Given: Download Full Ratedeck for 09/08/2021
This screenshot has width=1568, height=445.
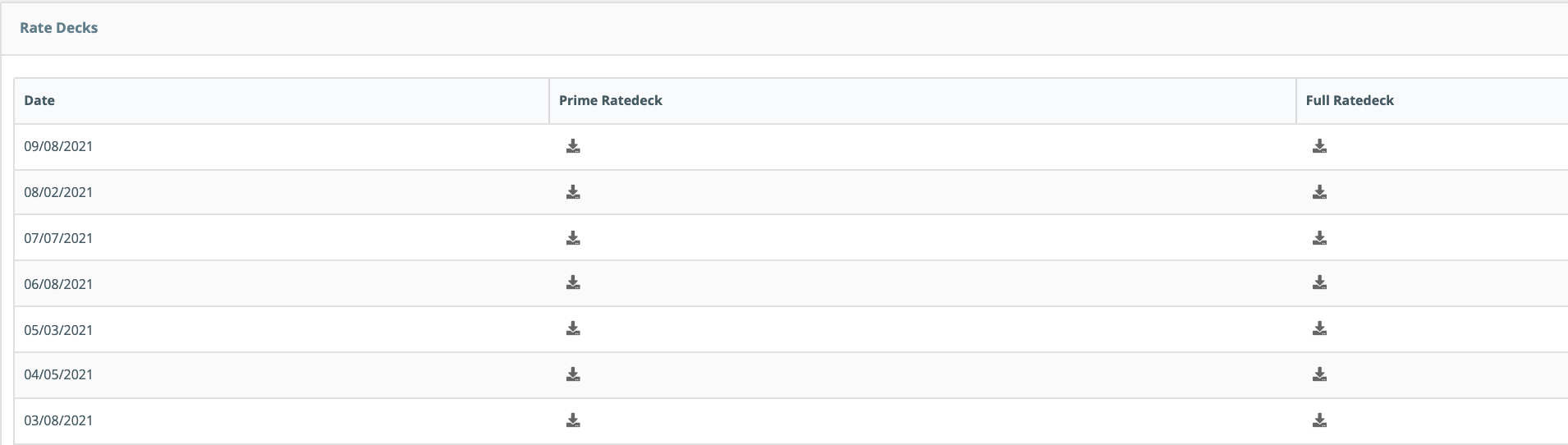Looking at the screenshot, I should (1319, 146).
